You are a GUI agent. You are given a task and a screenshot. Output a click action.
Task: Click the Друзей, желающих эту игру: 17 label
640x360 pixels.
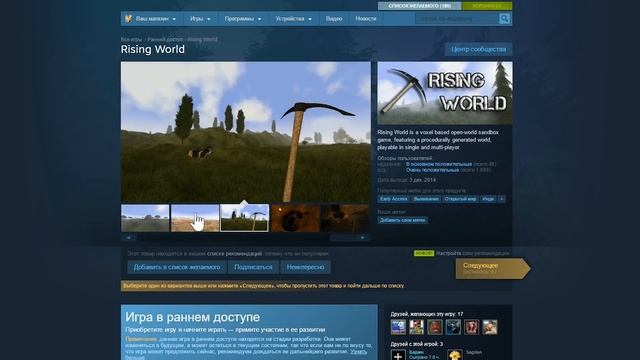[427, 314]
